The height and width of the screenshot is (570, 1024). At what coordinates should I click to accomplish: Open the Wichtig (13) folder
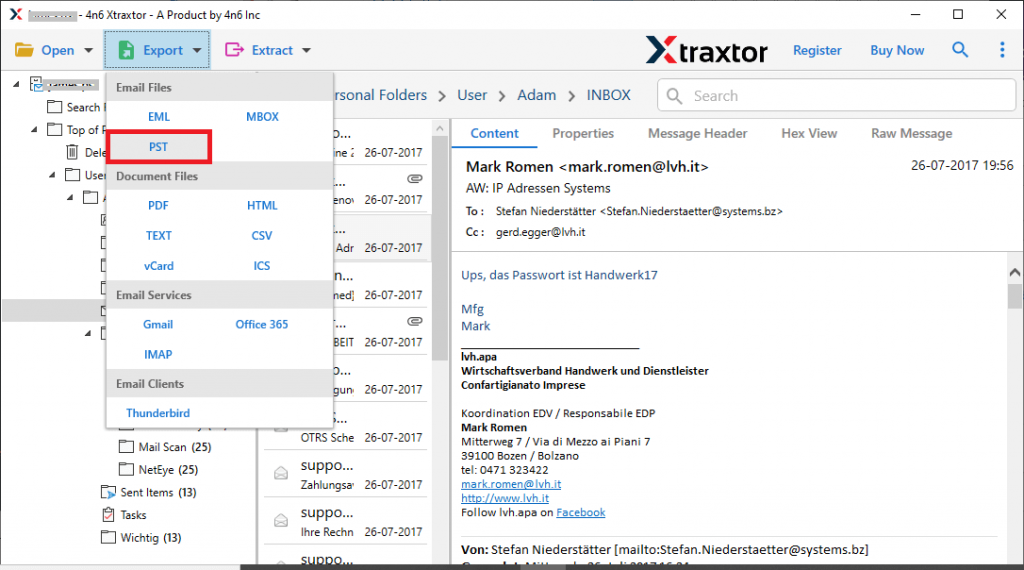point(141,538)
